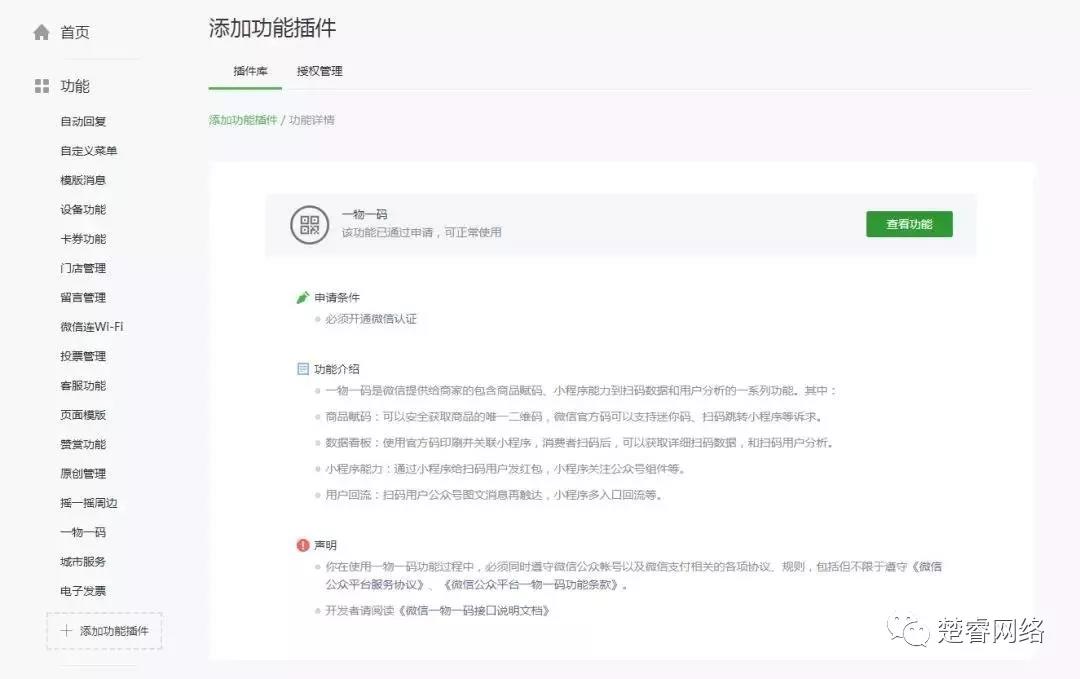Open 自定义菜单 in the sidebar

pyautogui.click(x=88, y=151)
